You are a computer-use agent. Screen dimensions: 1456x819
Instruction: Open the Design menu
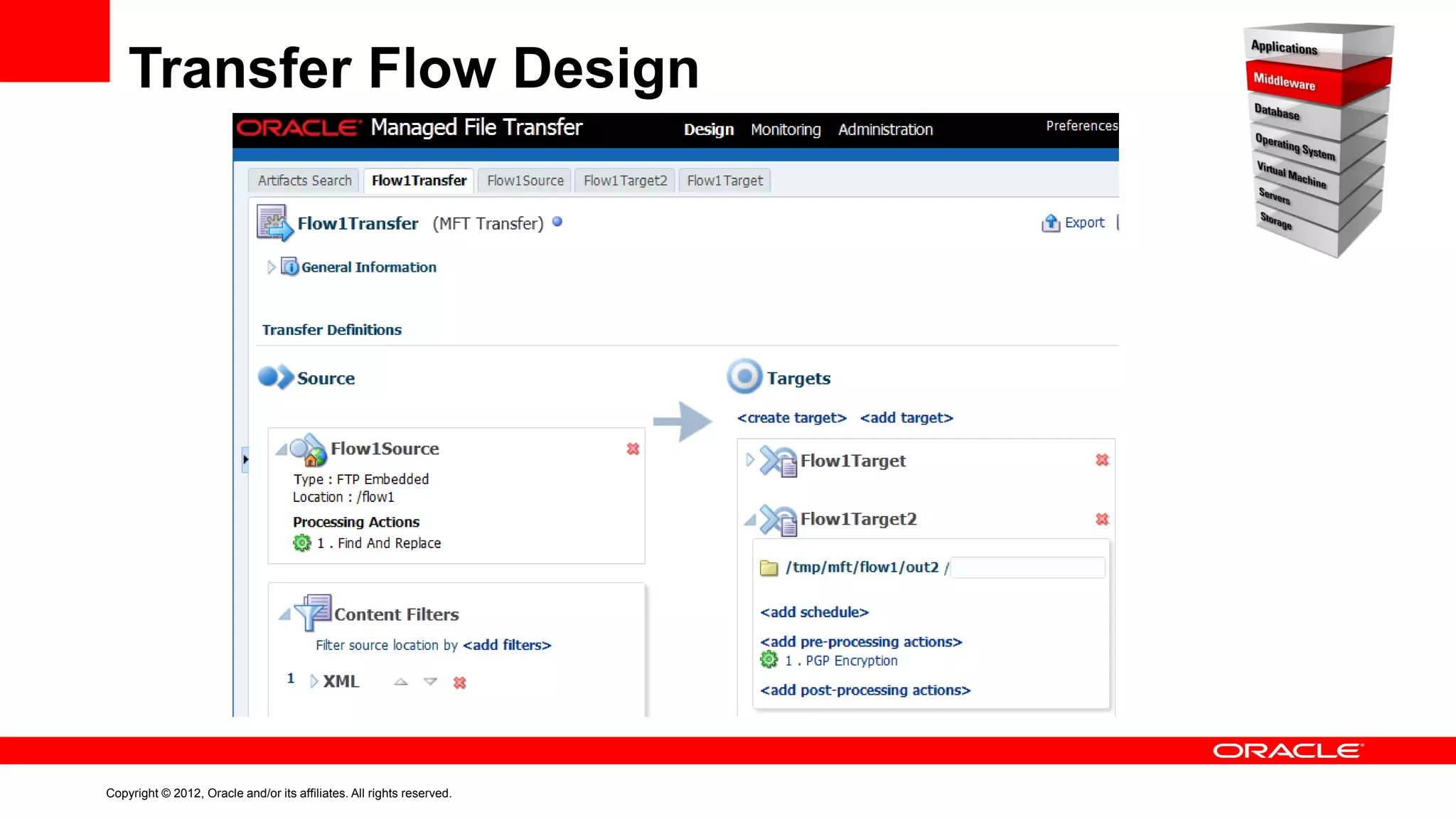click(709, 129)
